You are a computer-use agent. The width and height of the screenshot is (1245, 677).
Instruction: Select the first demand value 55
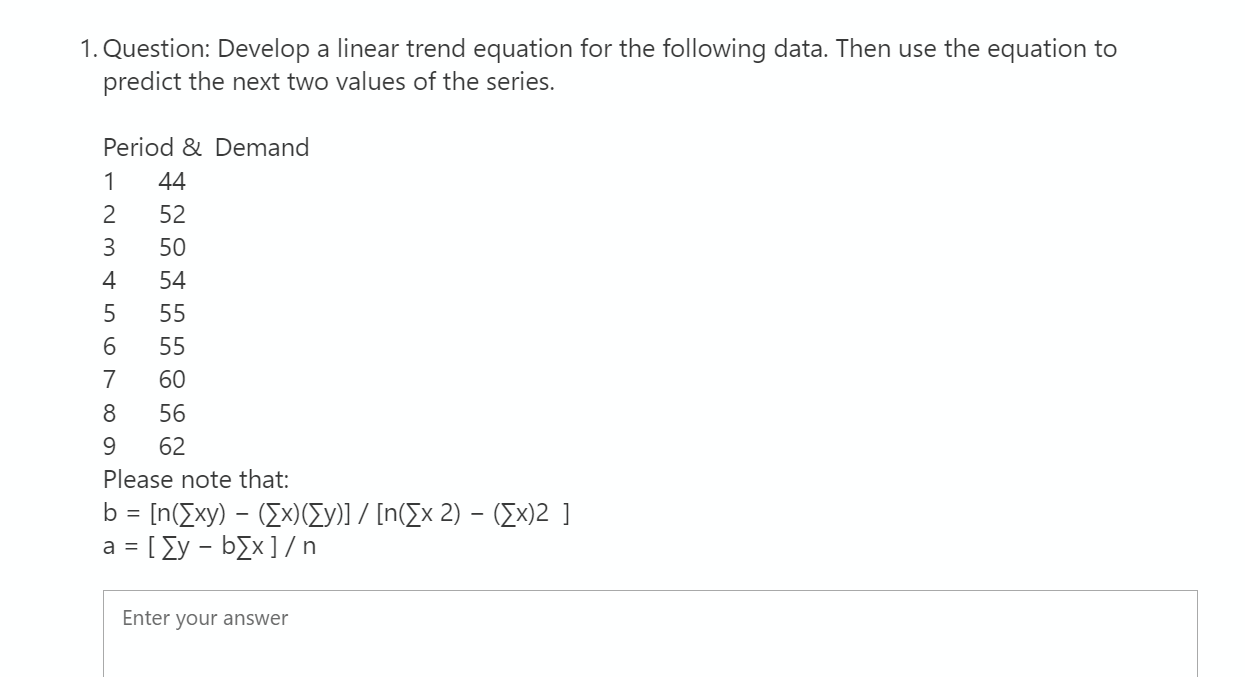(x=172, y=313)
